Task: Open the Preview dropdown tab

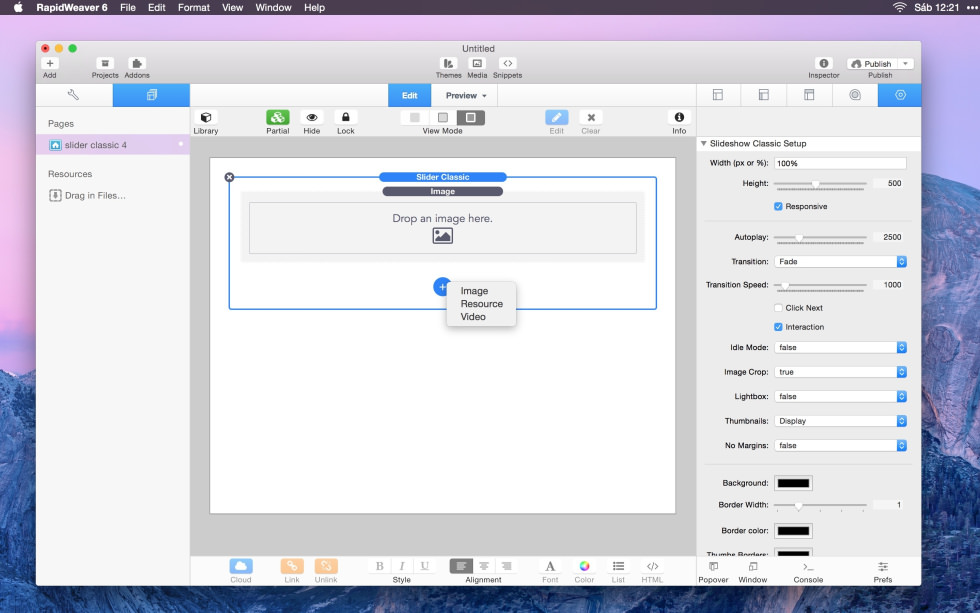Action: 464,96
